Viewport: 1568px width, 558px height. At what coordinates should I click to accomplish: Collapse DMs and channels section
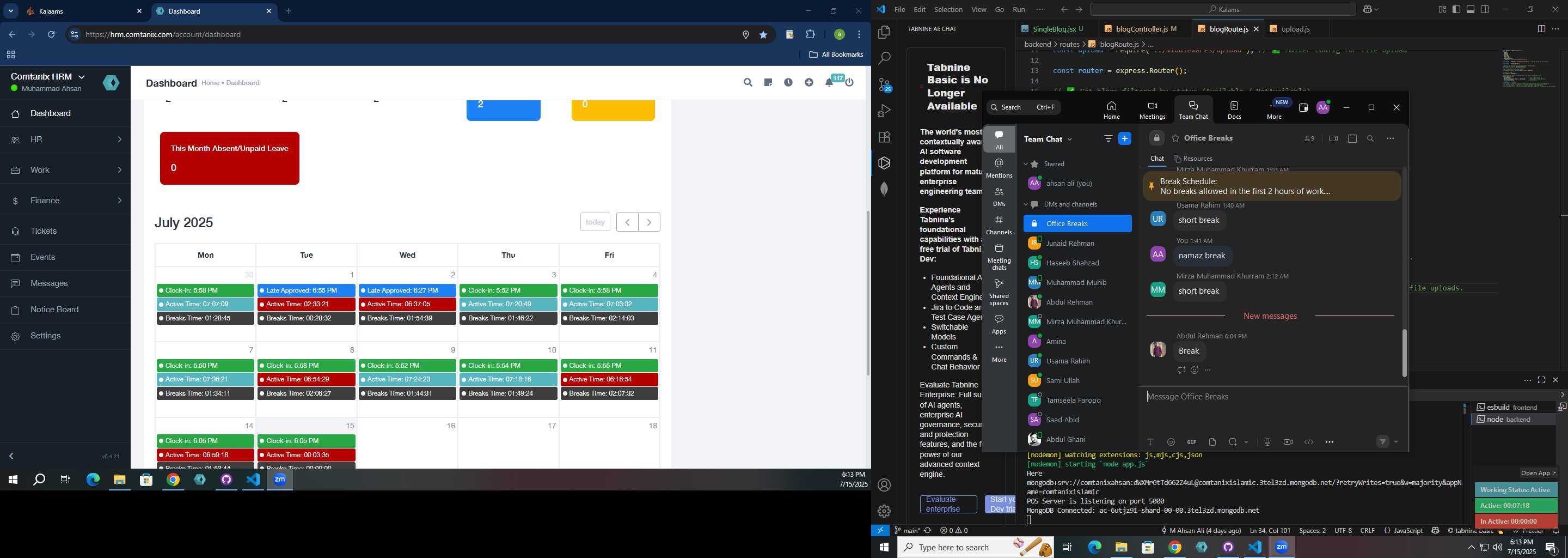(1026, 205)
